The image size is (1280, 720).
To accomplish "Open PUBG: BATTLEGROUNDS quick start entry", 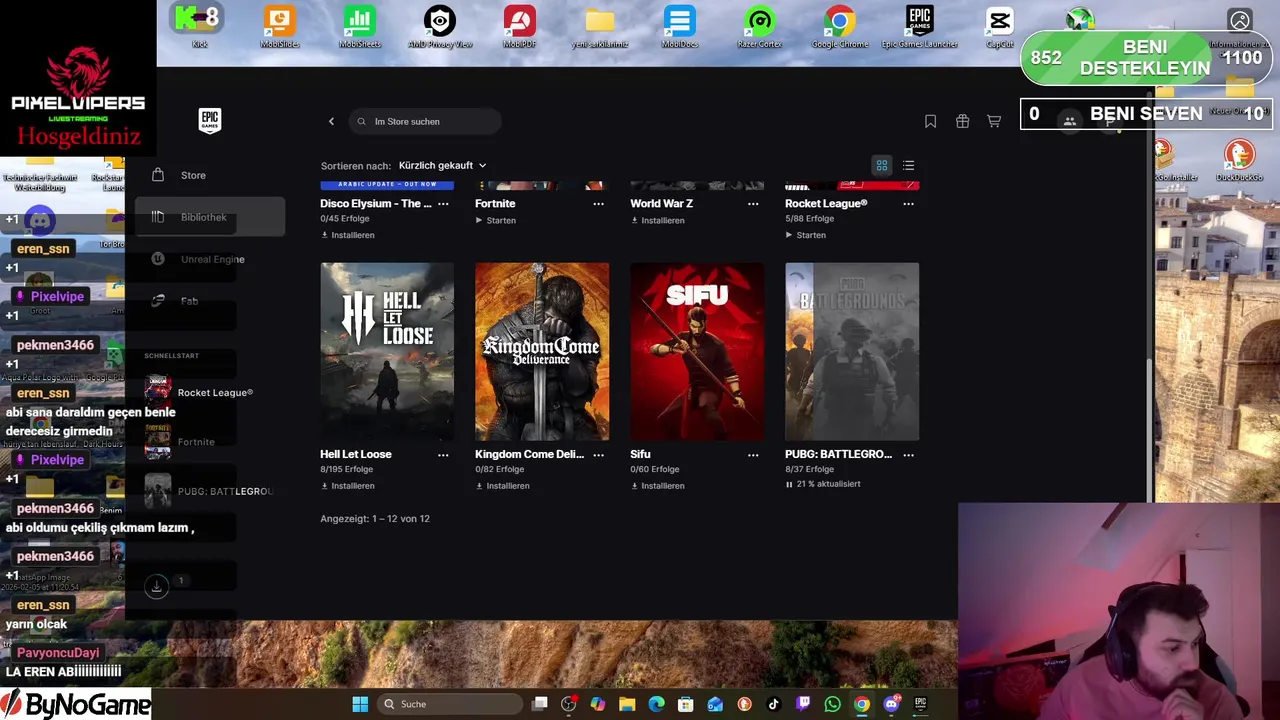I will click(210, 491).
